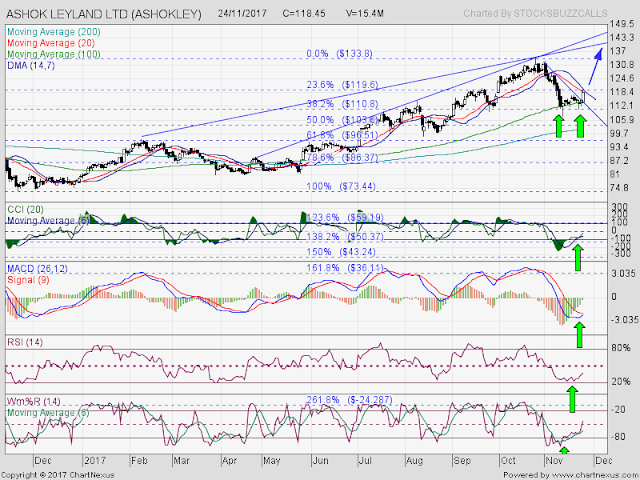
Task: Click the closing price C=118.45
Action: tap(304, 13)
